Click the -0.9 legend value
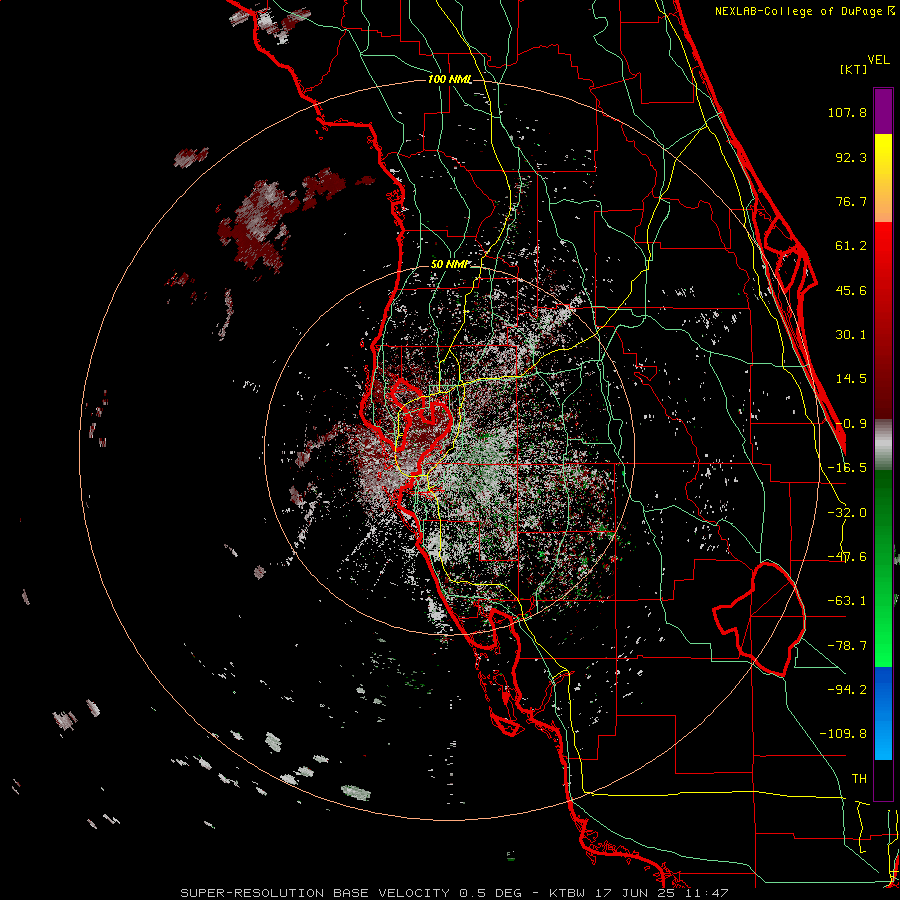This screenshot has height=900, width=900. click(x=851, y=424)
